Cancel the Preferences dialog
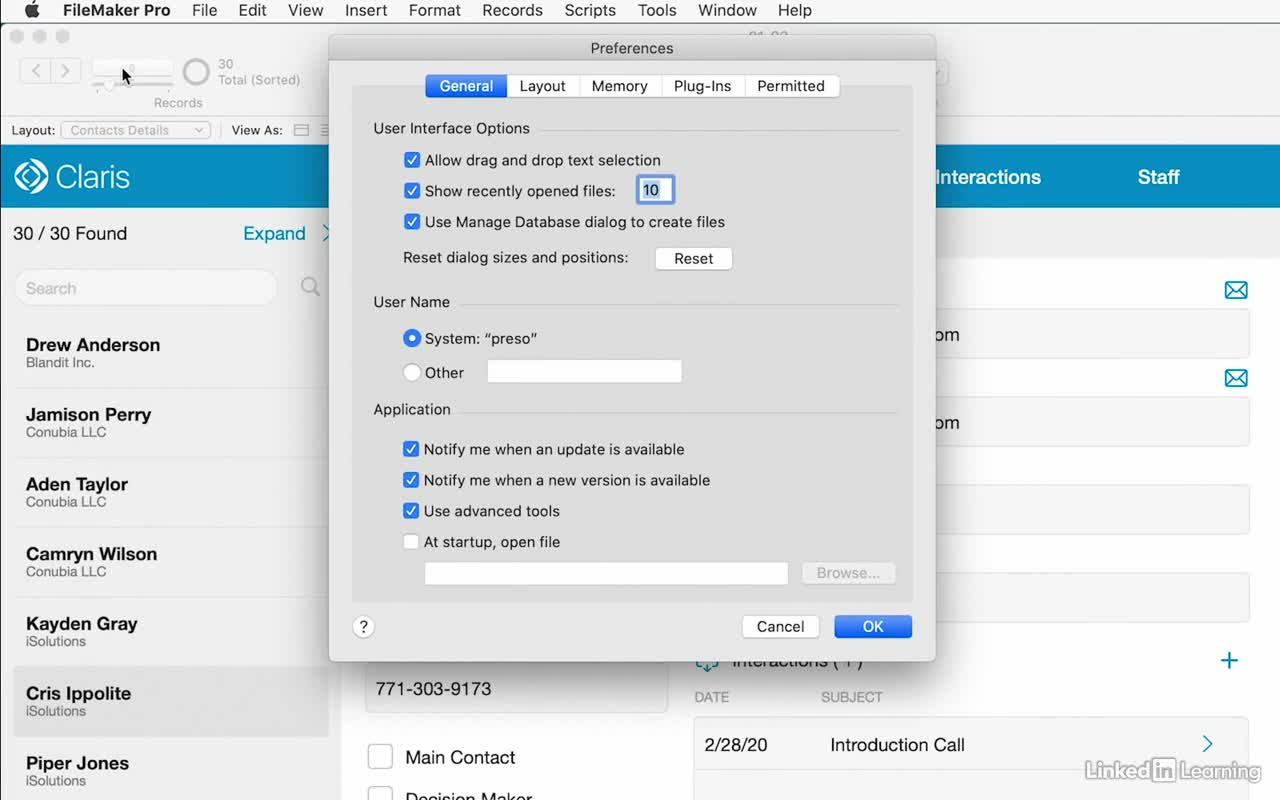This screenshot has width=1280, height=800. coord(780,626)
